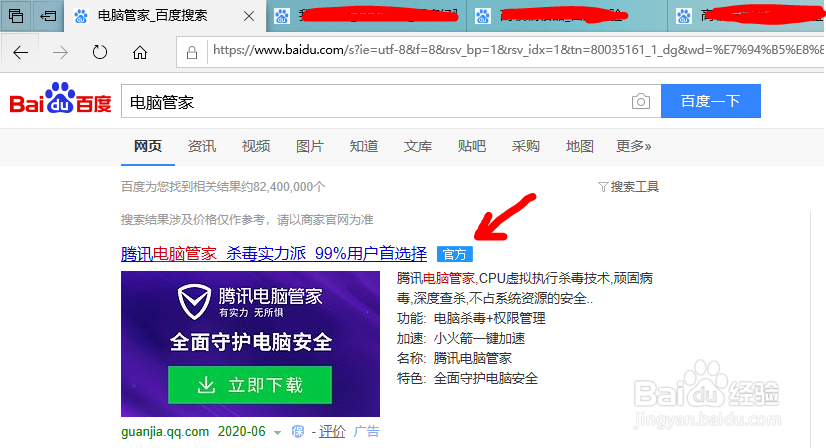Open the 知道 results tab
This screenshot has height=448, width=826.
coord(364,146)
